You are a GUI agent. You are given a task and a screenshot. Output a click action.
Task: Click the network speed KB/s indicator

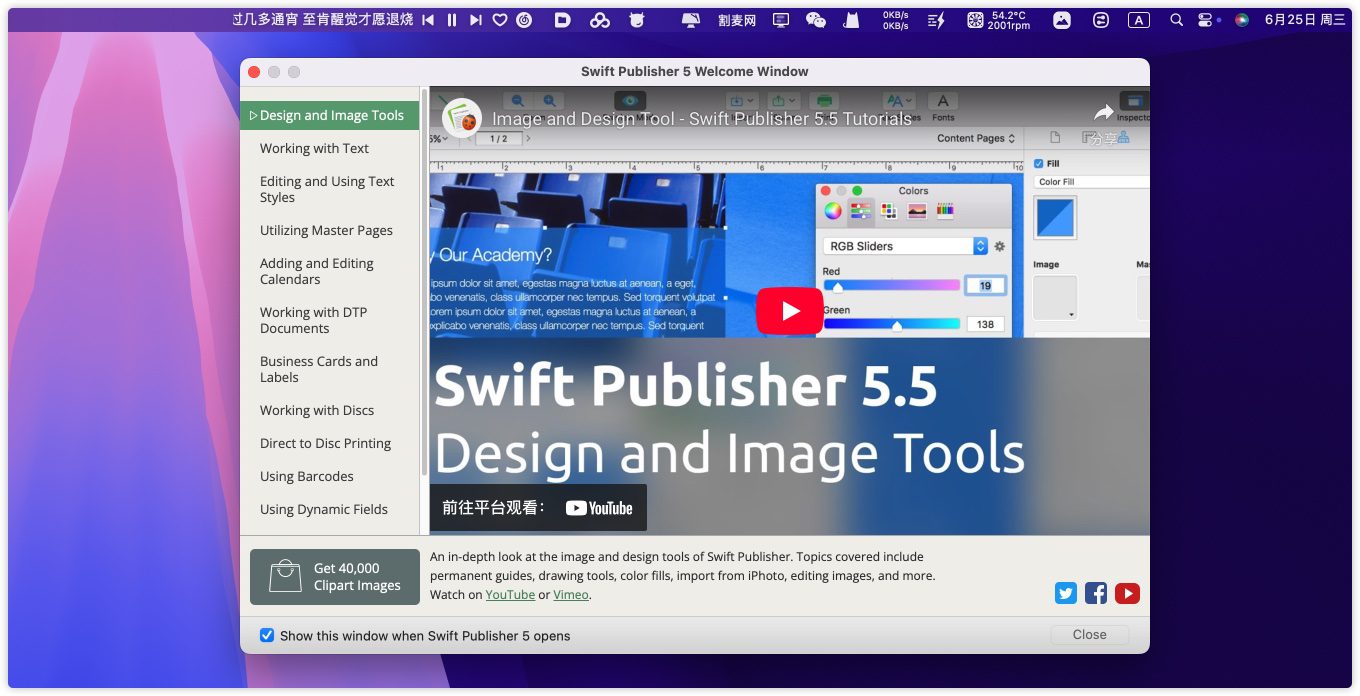(x=895, y=20)
